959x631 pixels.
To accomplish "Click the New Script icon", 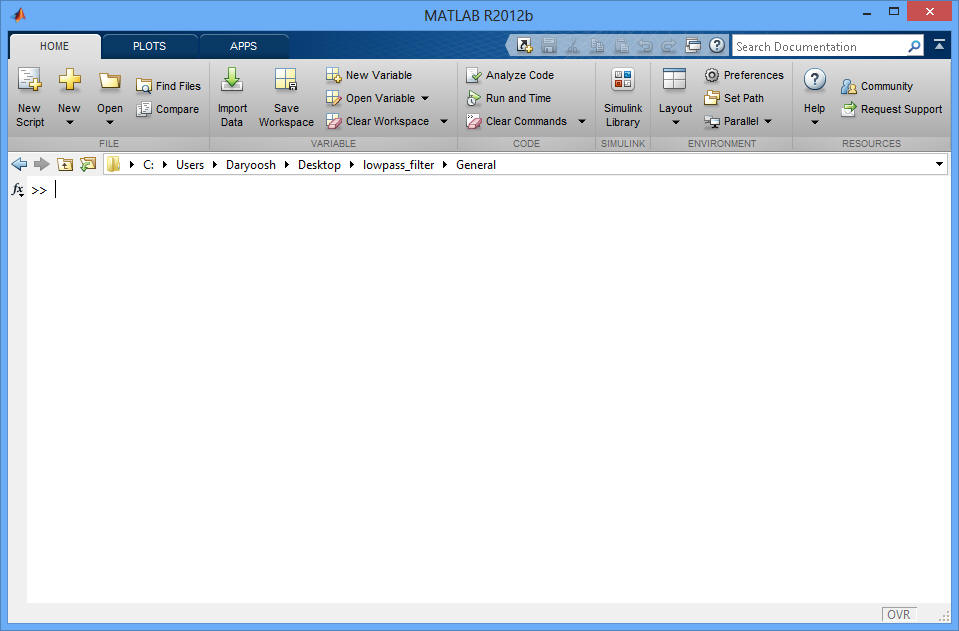I will click(x=30, y=80).
